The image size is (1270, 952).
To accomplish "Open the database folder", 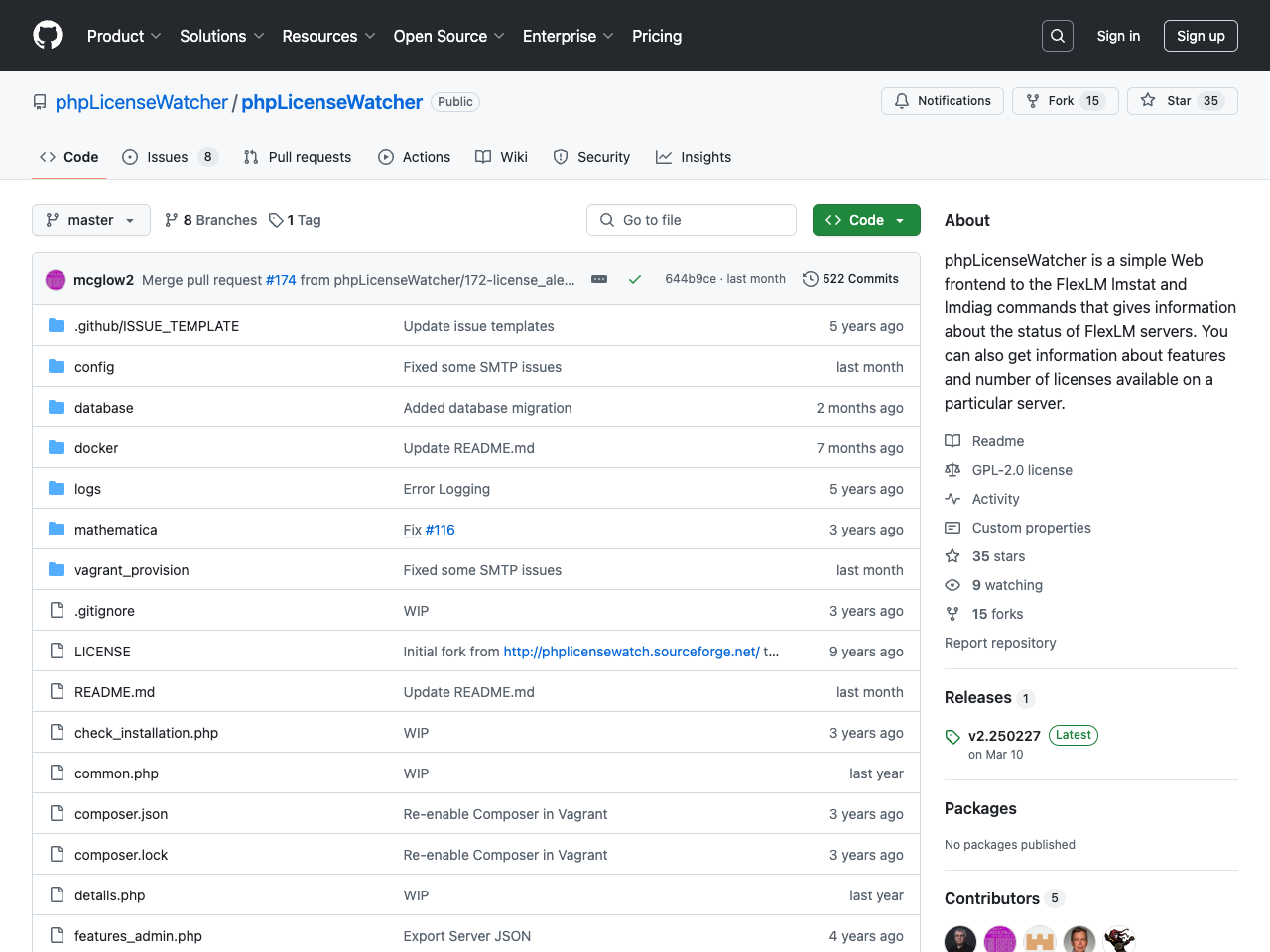I will 103,408.
